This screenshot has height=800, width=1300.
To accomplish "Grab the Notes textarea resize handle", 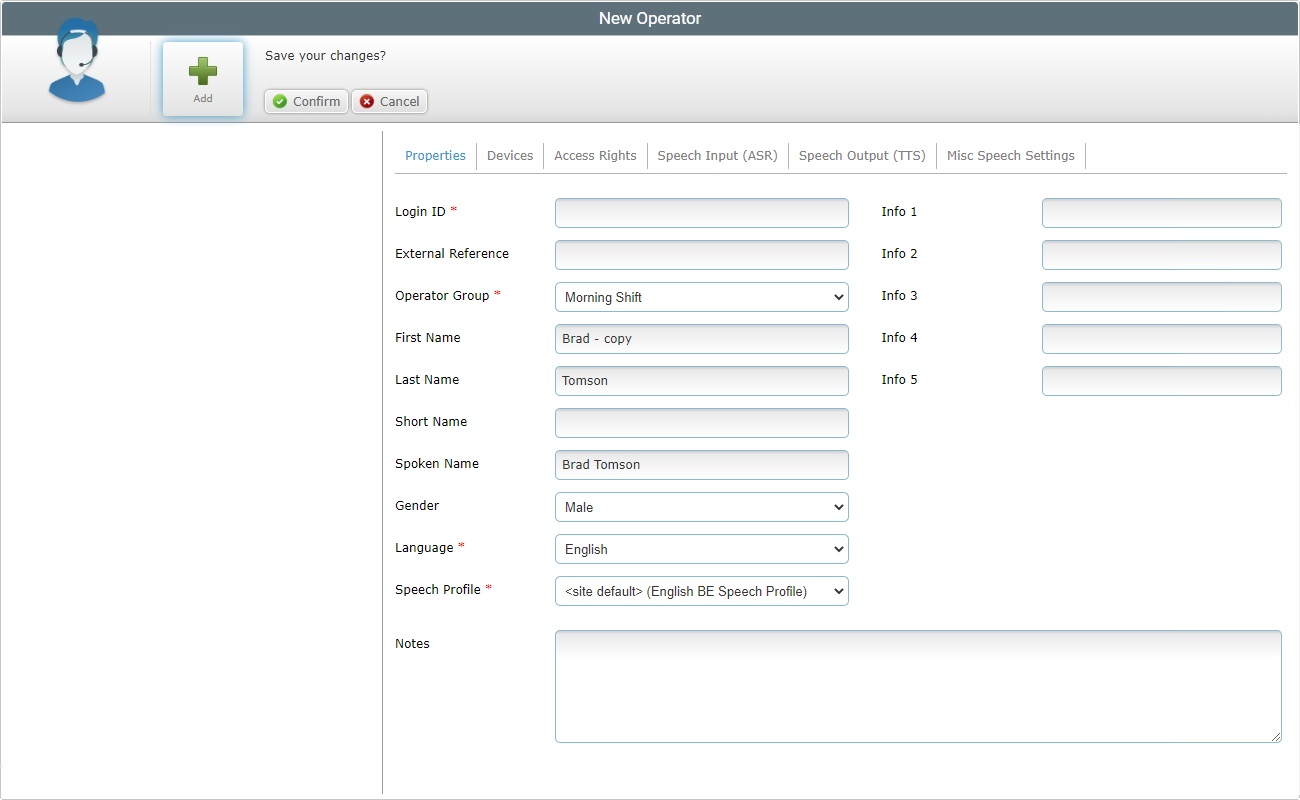I will (x=1275, y=737).
